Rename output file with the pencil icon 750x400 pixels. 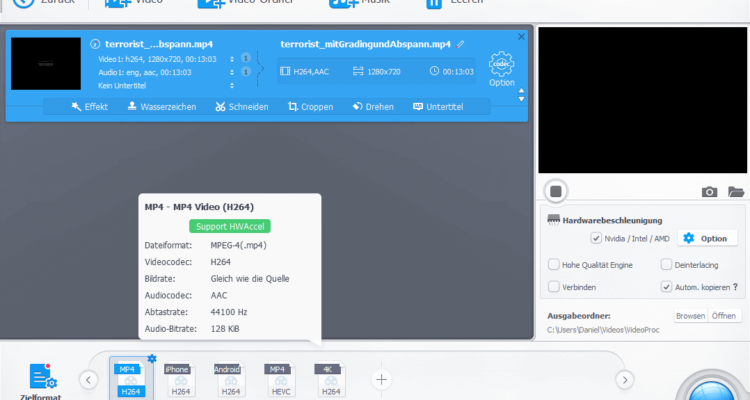(x=461, y=44)
